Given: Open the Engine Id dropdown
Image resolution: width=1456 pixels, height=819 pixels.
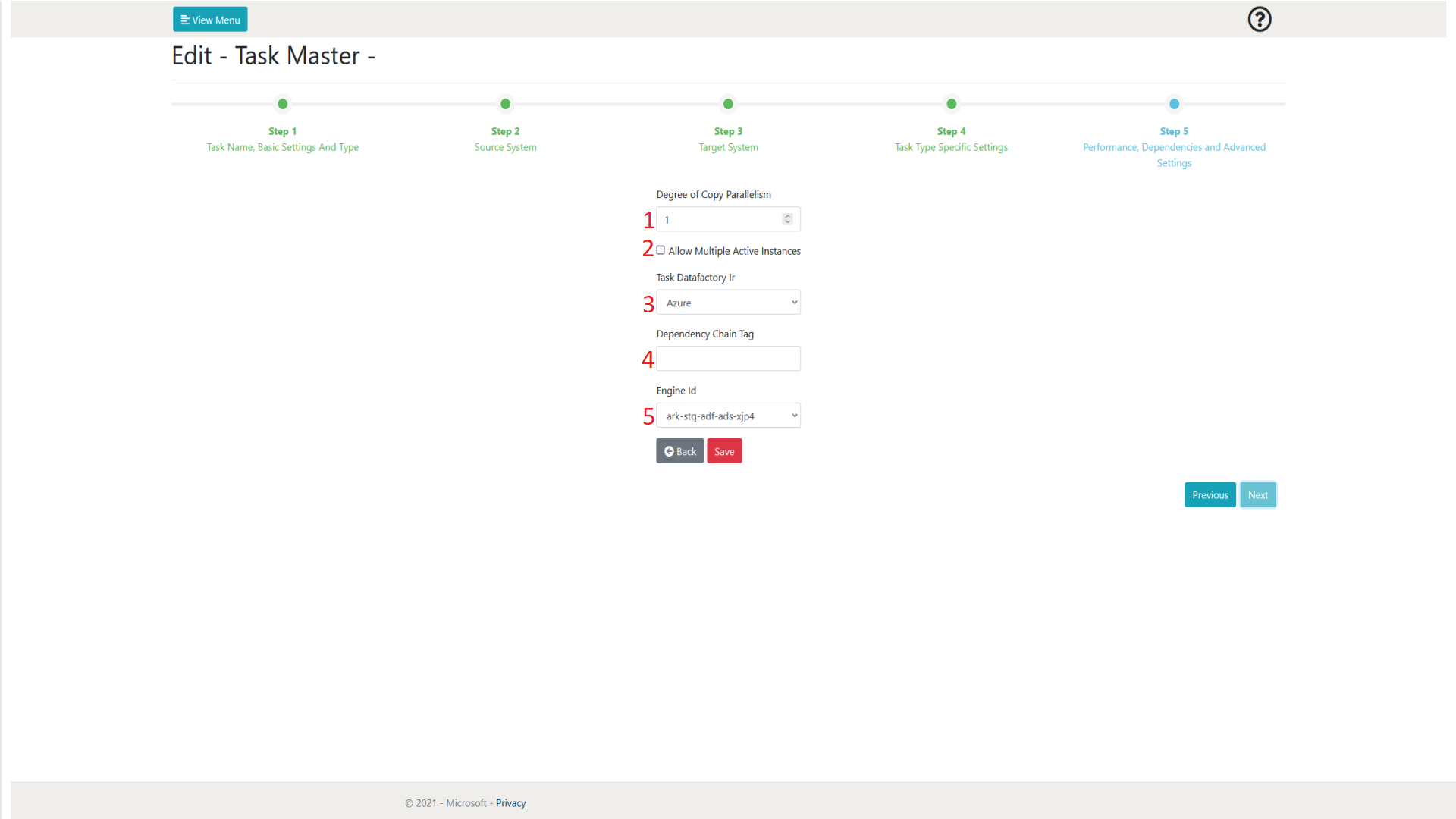Looking at the screenshot, I should pos(728,416).
